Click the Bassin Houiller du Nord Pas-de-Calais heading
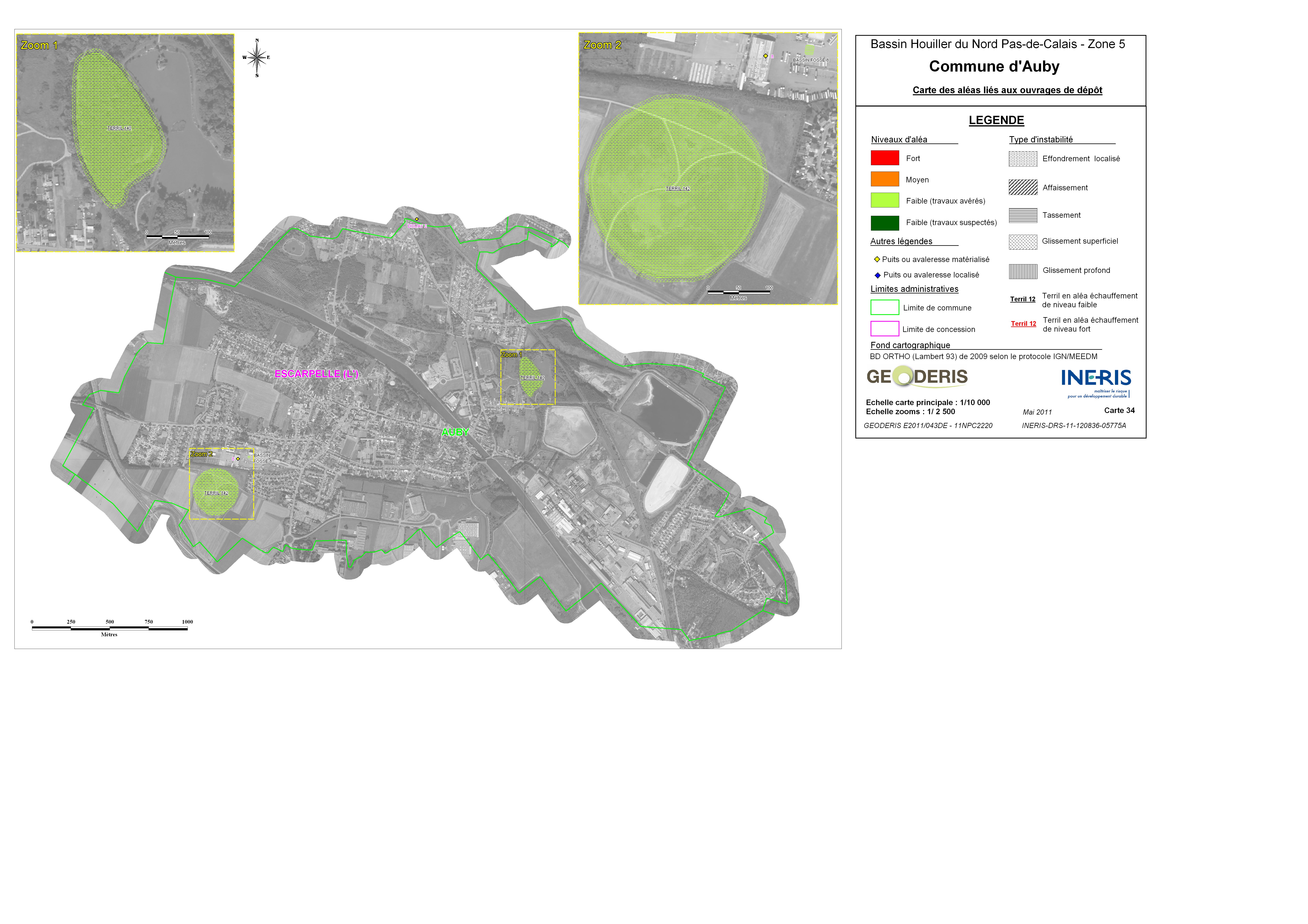 point(998,44)
